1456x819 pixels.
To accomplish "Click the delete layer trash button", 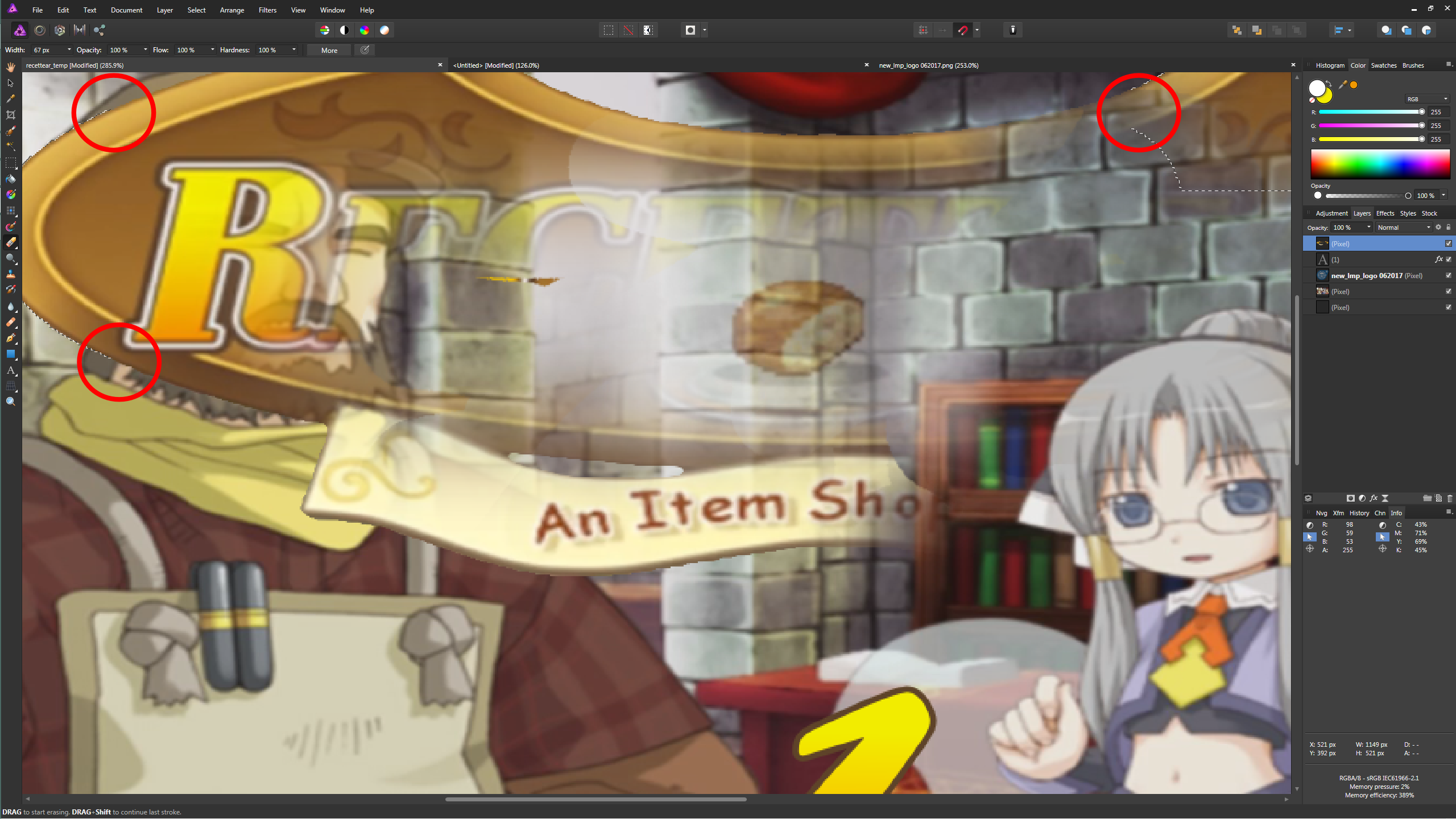I will coord(1450,498).
